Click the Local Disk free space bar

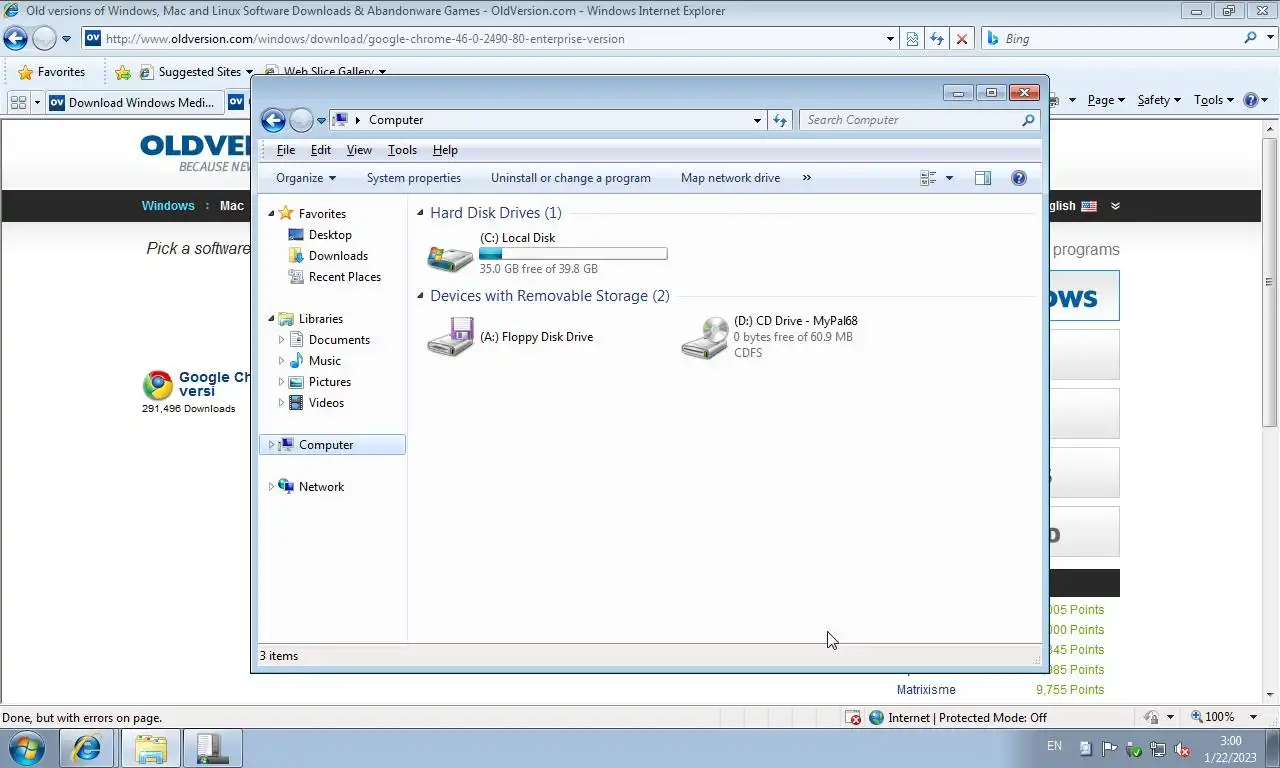573,254
